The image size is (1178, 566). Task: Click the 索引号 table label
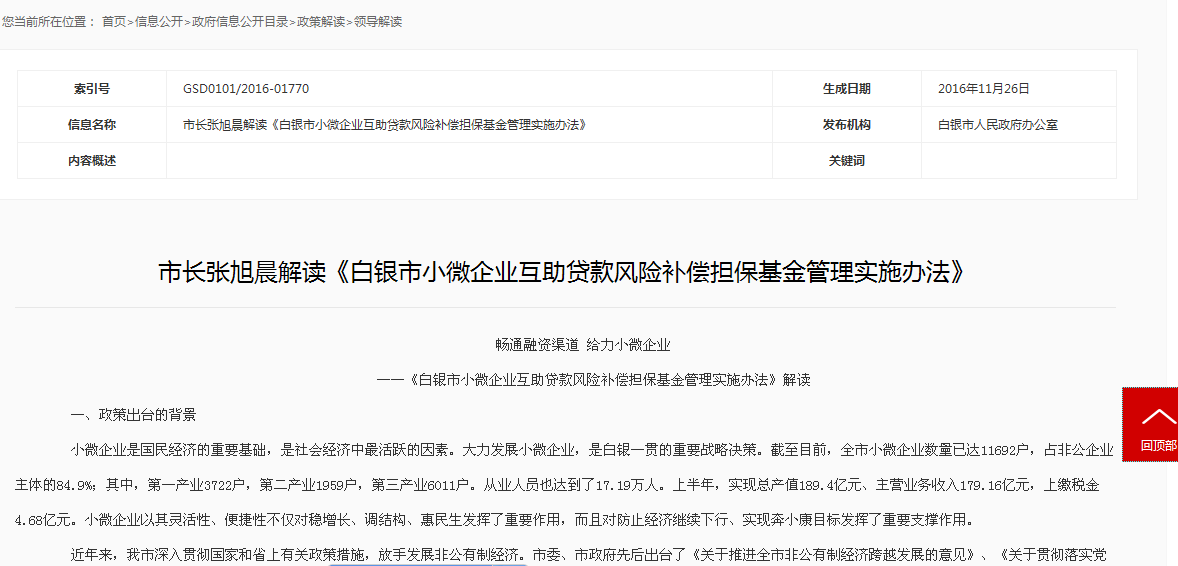point(92,89)
